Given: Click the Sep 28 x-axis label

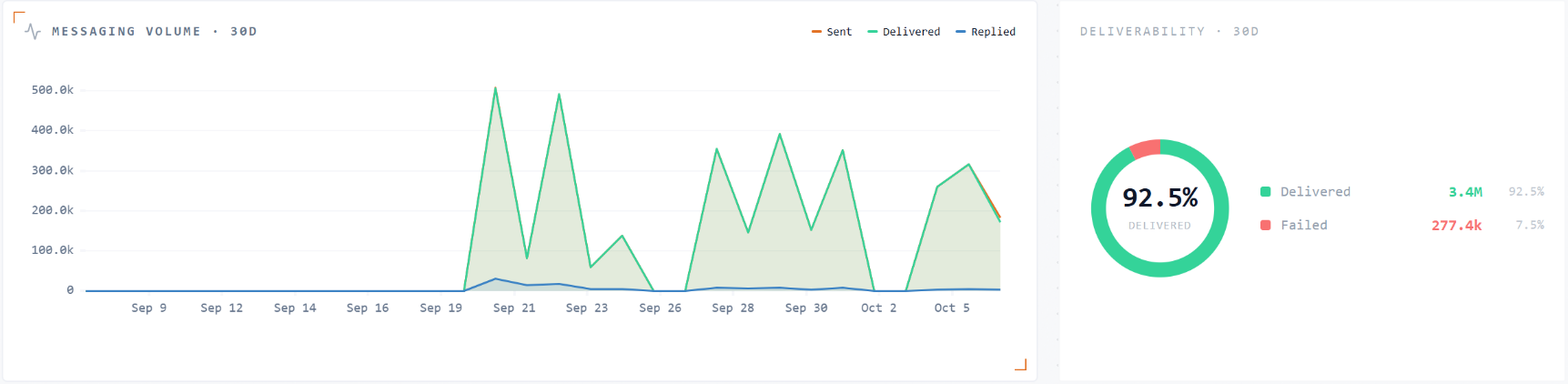Looking at the screenshot, I should tap(733, 308).
